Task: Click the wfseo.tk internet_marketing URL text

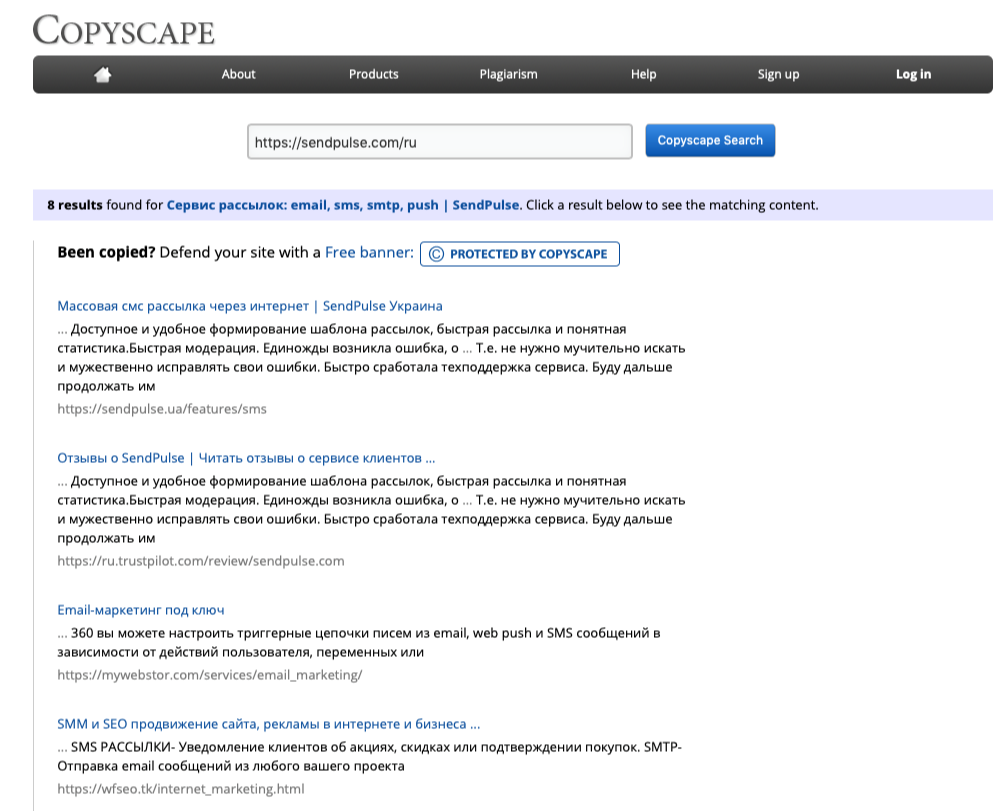Action: pos(180,789)
